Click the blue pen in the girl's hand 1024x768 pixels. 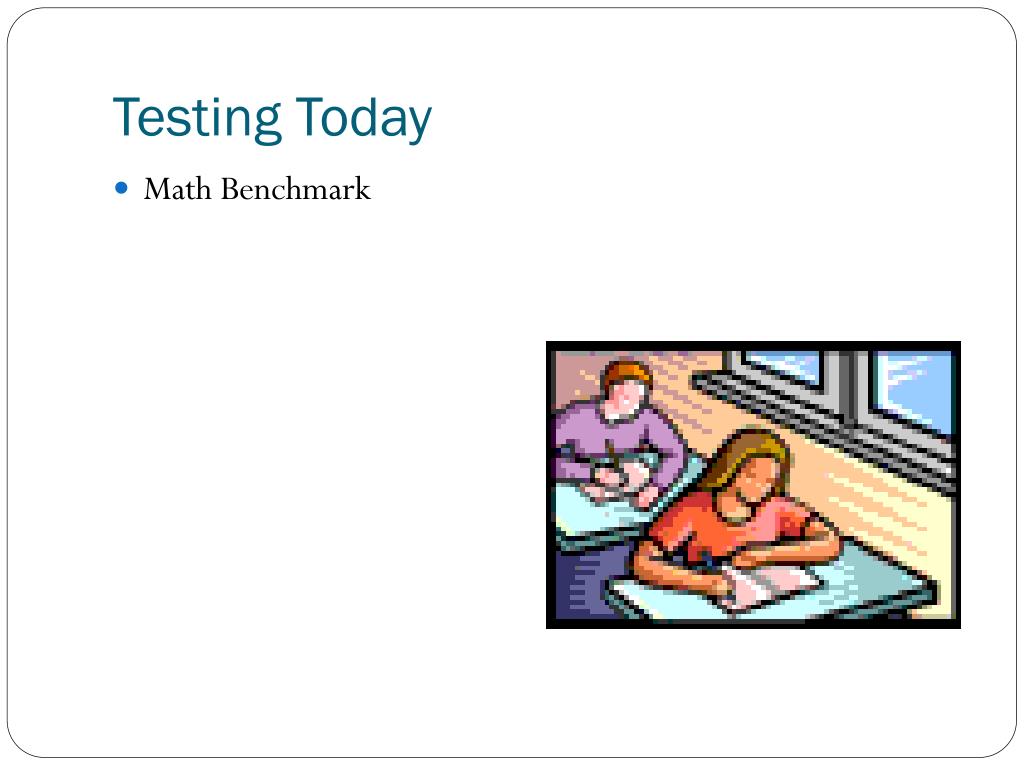708,560
